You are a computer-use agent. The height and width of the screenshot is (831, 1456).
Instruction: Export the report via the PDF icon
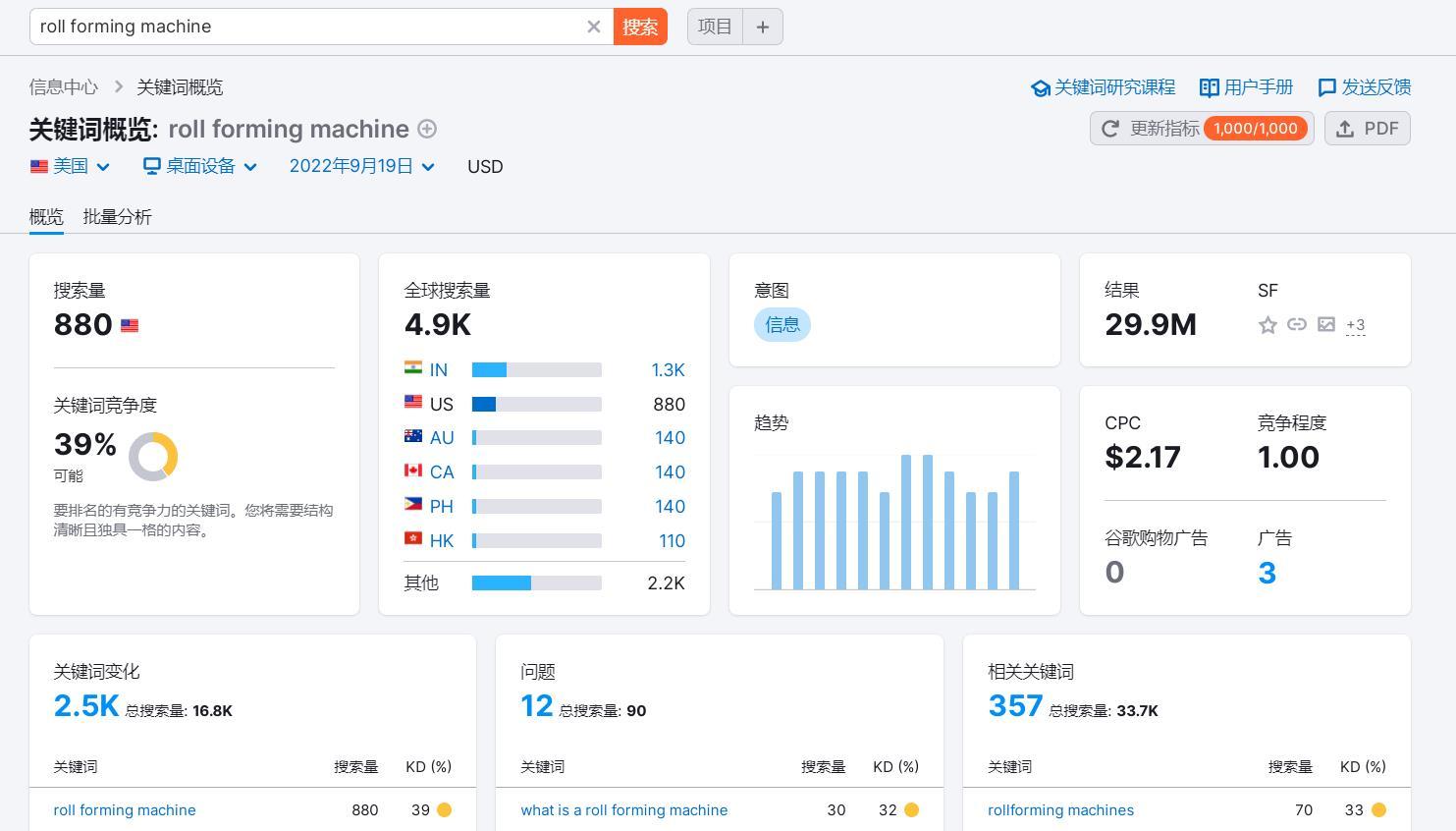[1345, 128]
